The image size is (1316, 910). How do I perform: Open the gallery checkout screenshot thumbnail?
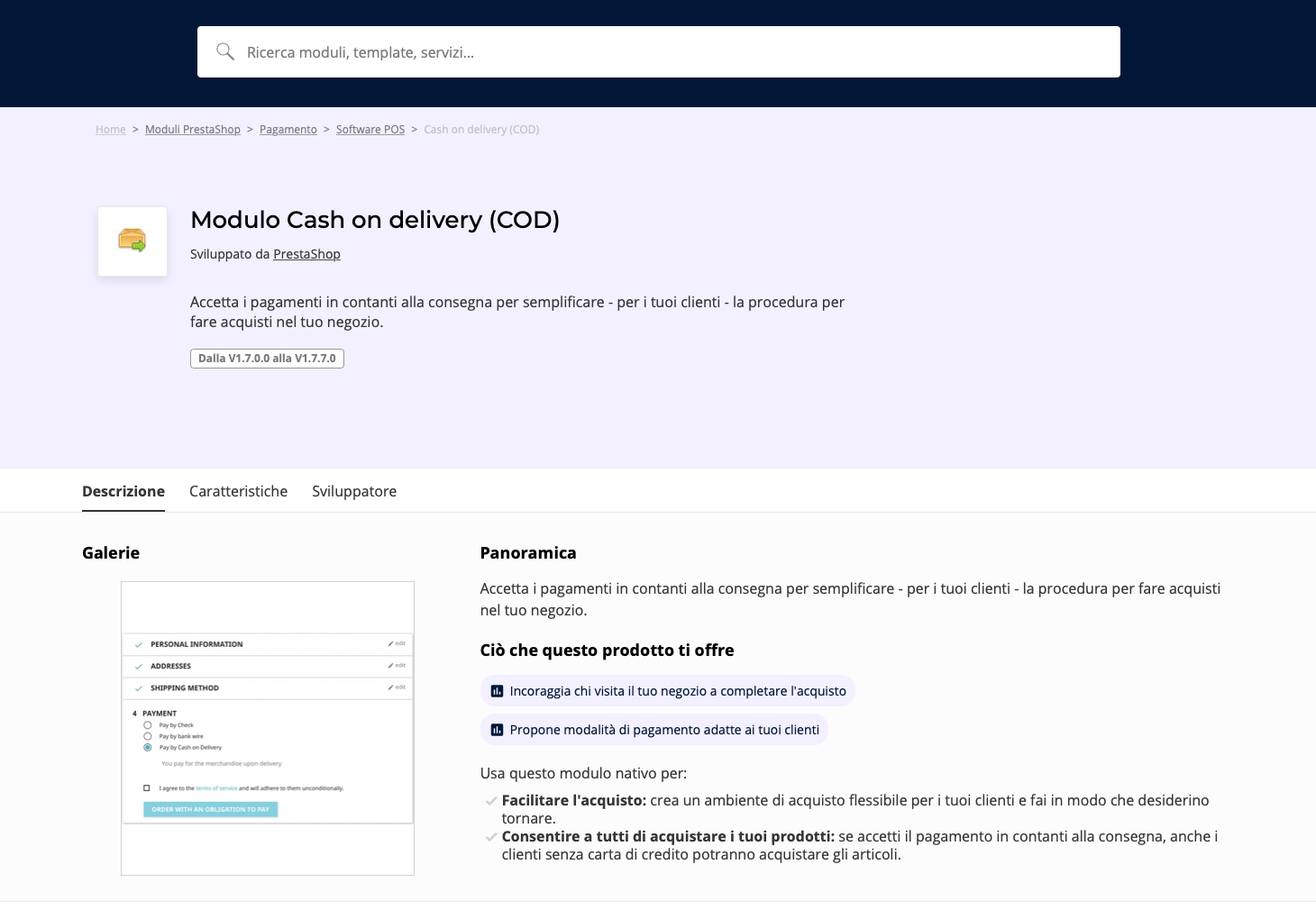268,728
